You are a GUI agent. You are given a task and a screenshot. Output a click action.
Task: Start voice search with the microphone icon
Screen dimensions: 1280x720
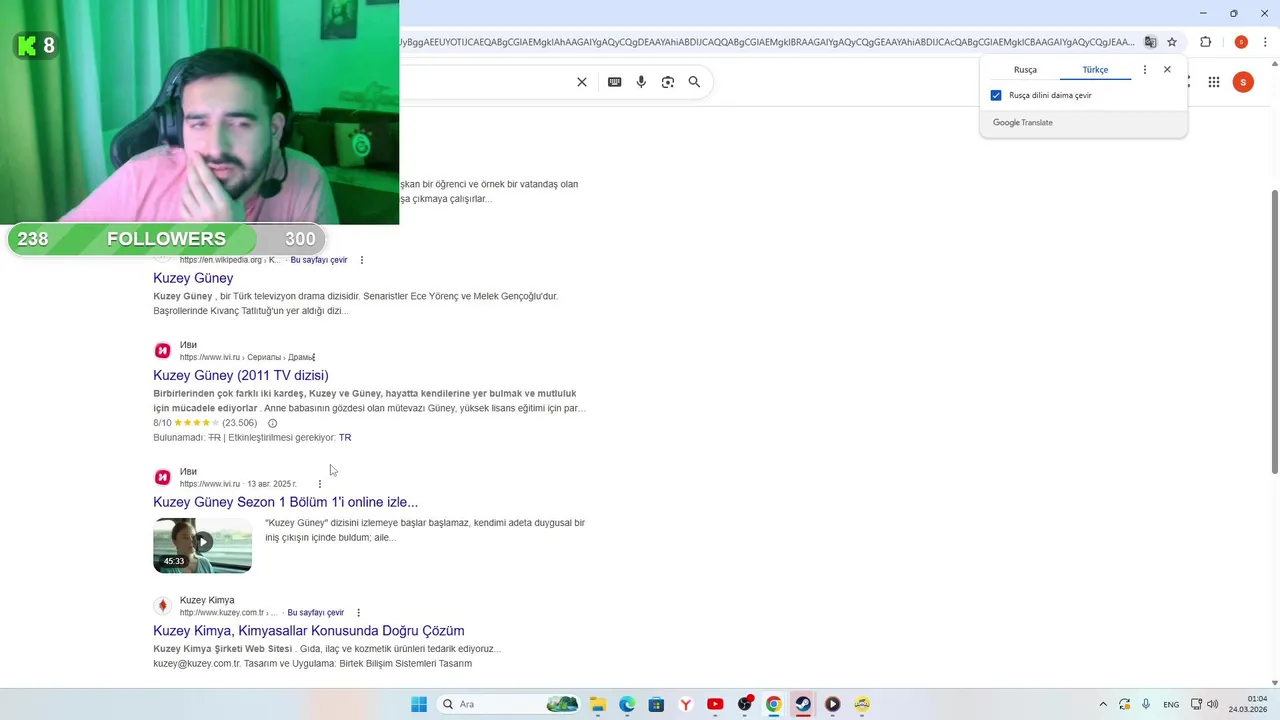click(x=641, y=82)
